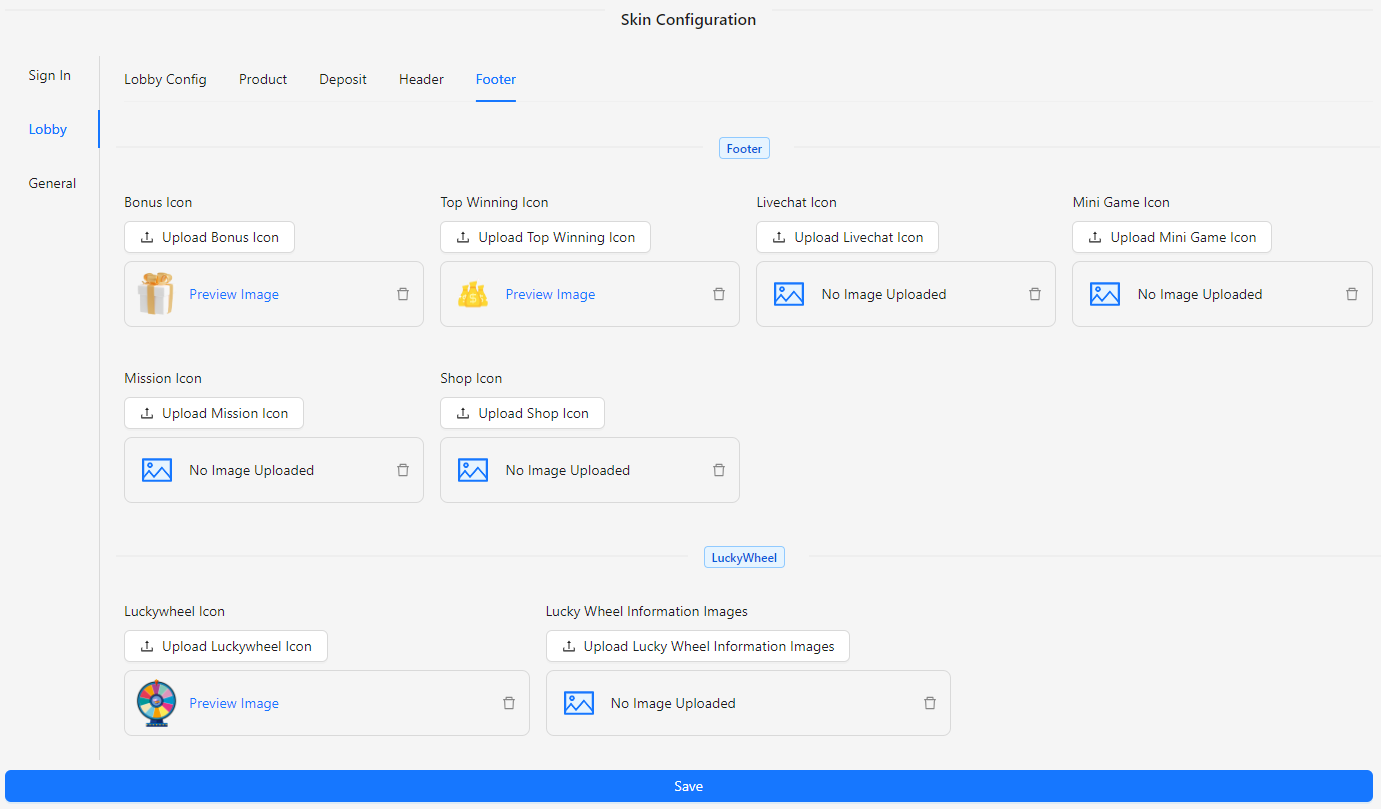
Task: Click the Livechat no-image placeholder icon
Action: tap(789, 294)
